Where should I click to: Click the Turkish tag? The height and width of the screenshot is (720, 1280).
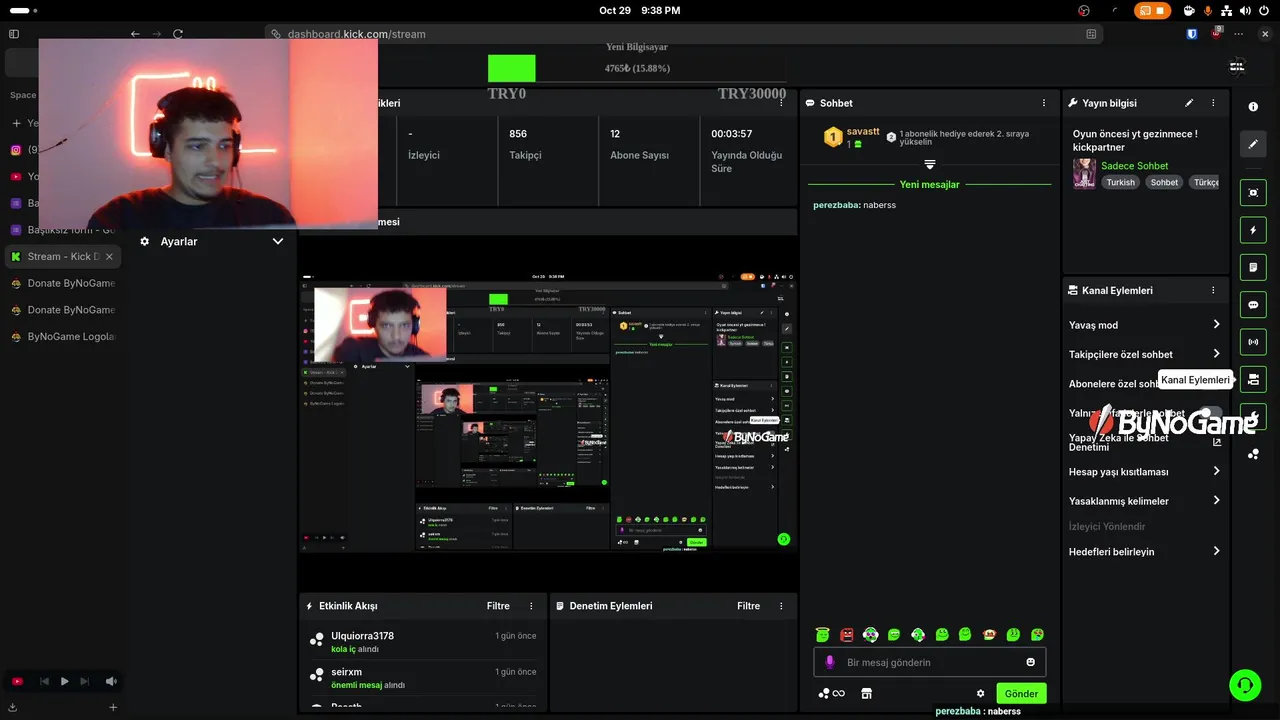tap(1120, 182)
